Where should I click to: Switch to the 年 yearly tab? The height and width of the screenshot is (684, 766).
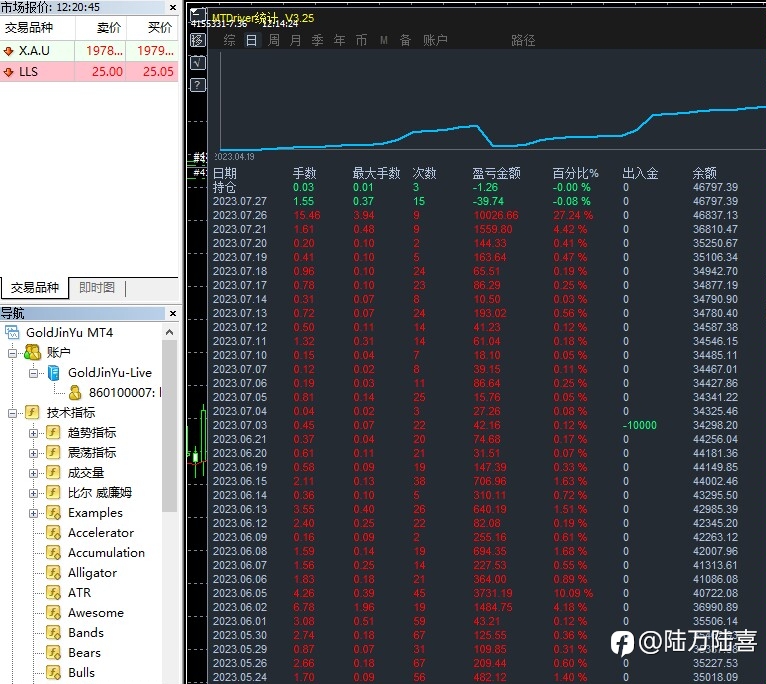(340, 40)
